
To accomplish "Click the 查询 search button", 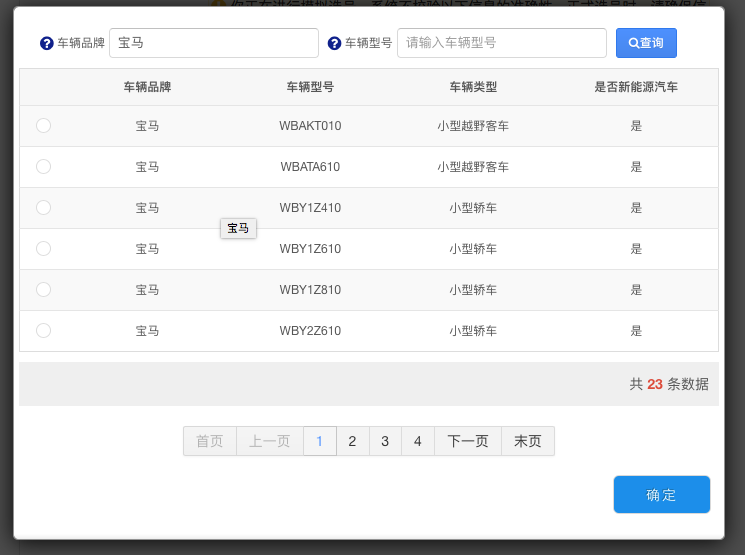I will (x=646, y=43).
